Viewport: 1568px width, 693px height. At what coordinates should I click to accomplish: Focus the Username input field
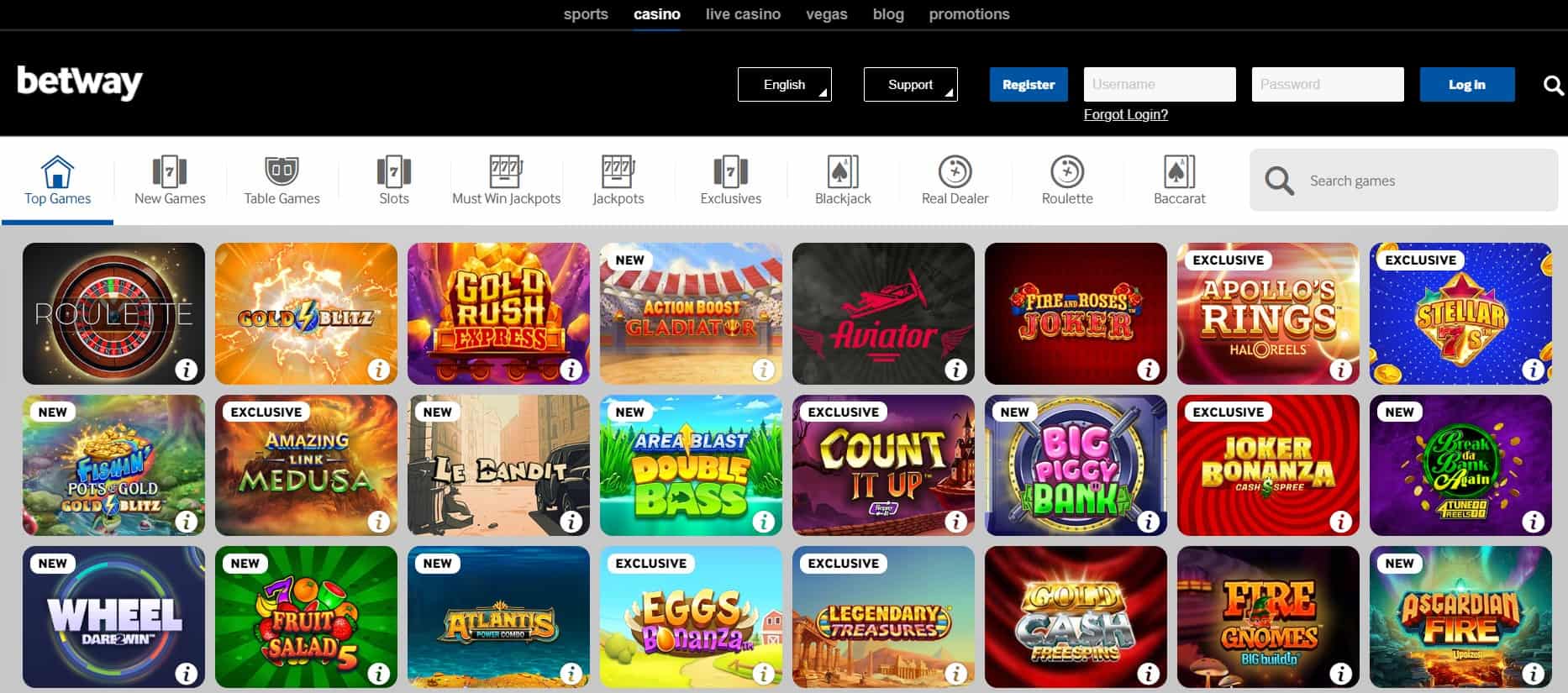pyautogui.click(x=1160, y=84)
